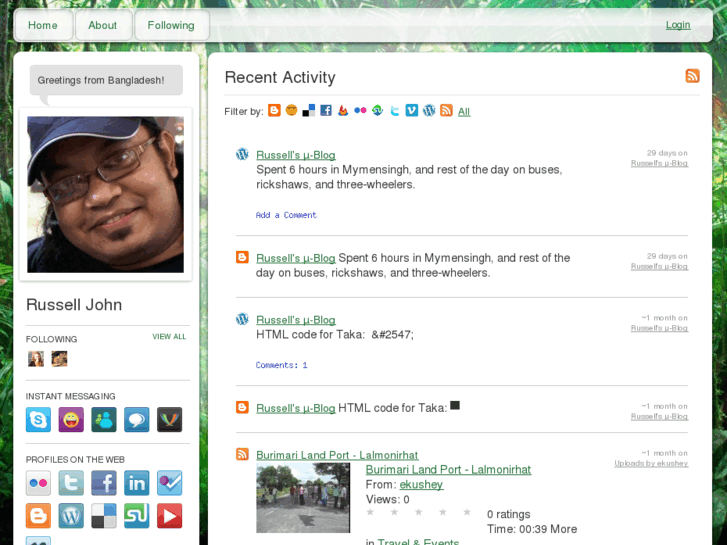Image resolution: width=727 pixels, height=545 pixels.
Task: Select the Home navigation tab
Action: click(x=43, y=25)
